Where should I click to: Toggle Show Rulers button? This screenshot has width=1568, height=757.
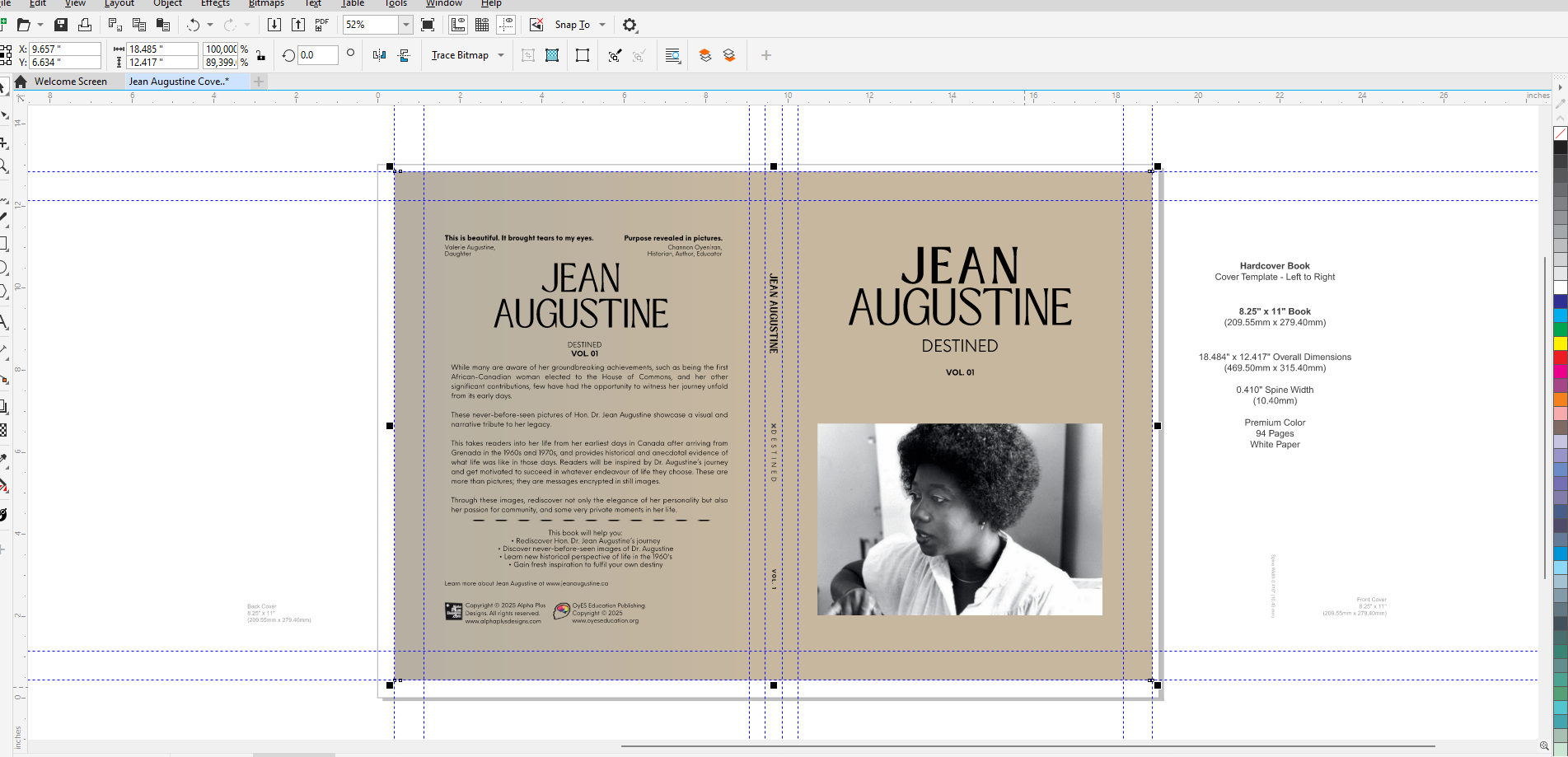(458, 25)
